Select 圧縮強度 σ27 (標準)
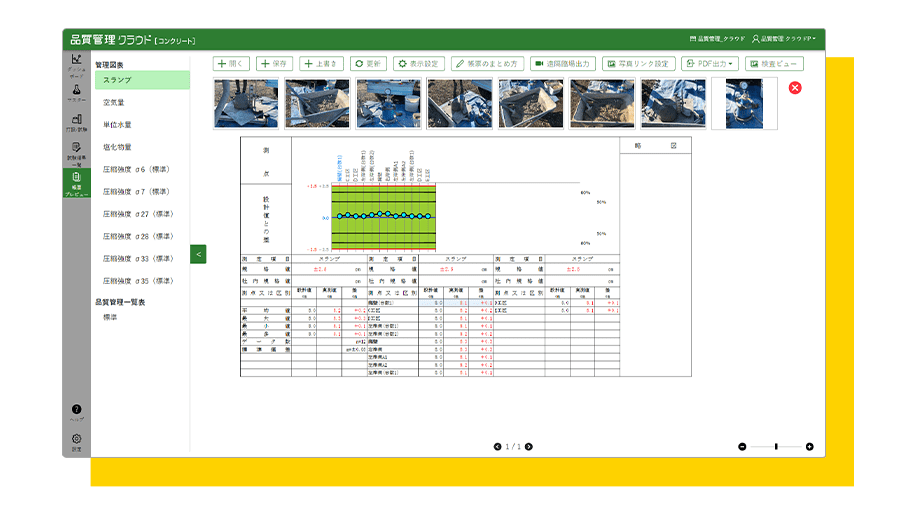Viewport: 916px width, 515px height. (x=138, y=214)
